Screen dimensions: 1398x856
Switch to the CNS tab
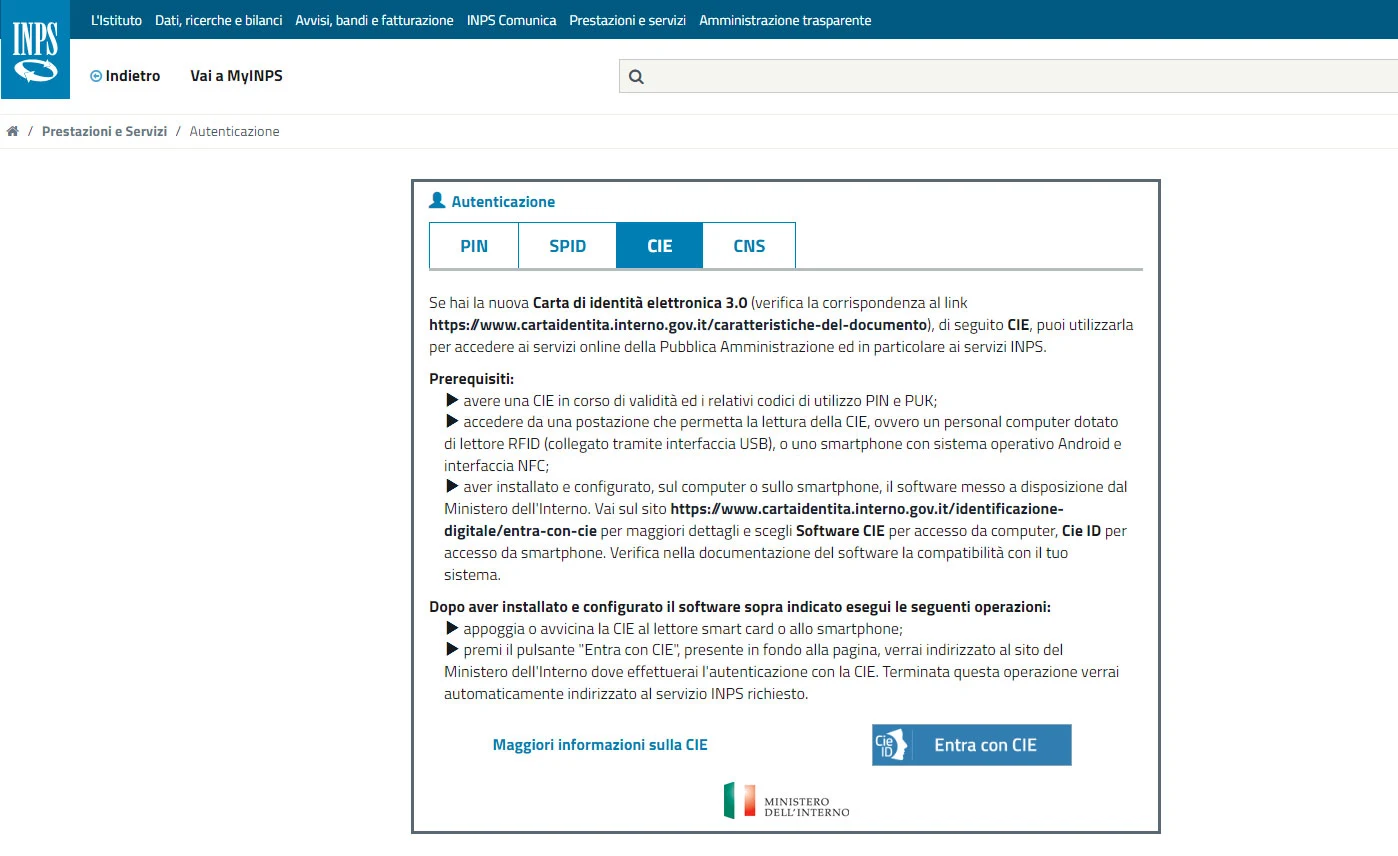(749, 246)
